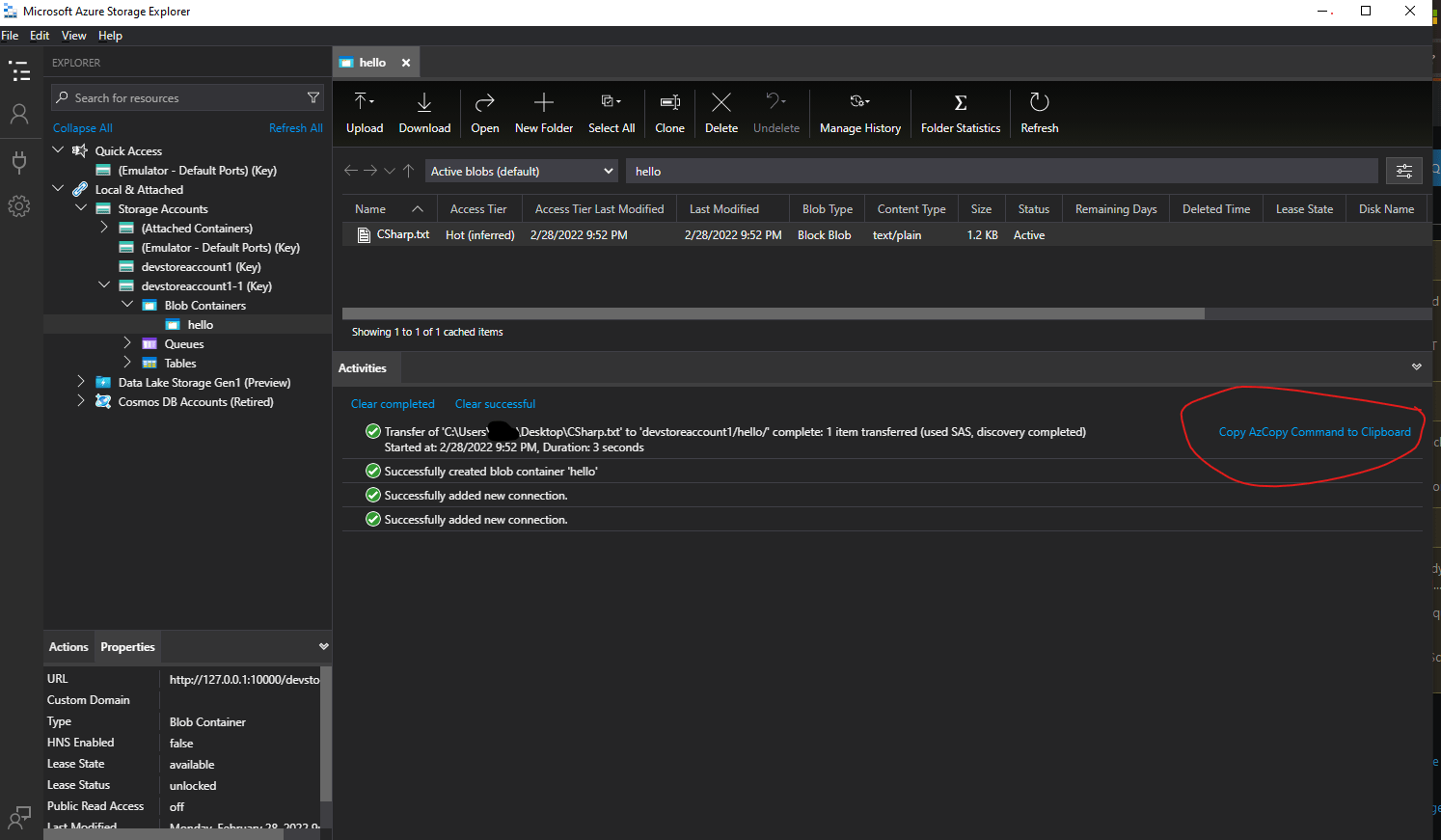Collapse the Actions/Properties panel

[x=324, y=646]
